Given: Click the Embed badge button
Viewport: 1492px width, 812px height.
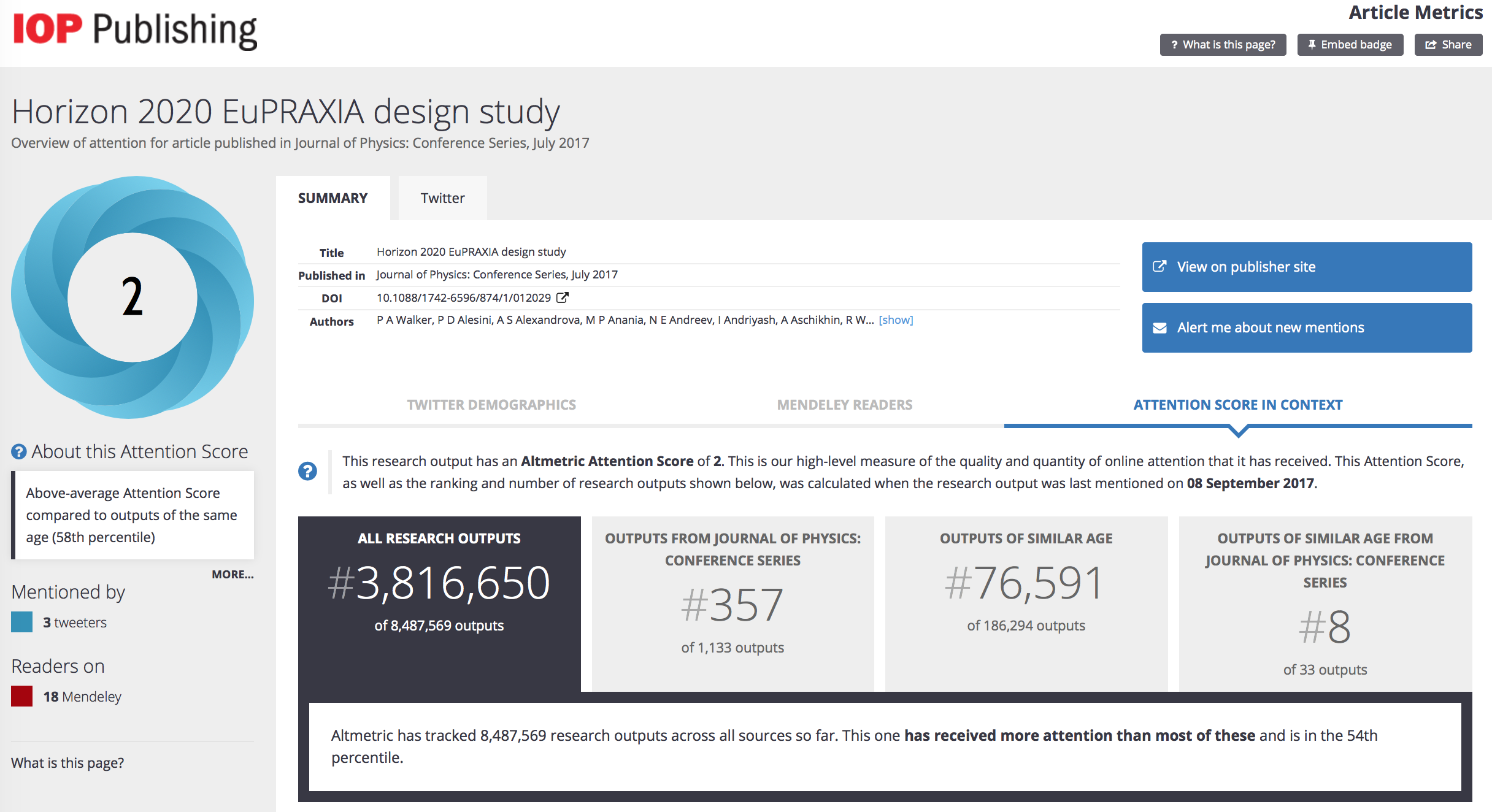Looking at the screenshot, I should (x=1350, y=45).
